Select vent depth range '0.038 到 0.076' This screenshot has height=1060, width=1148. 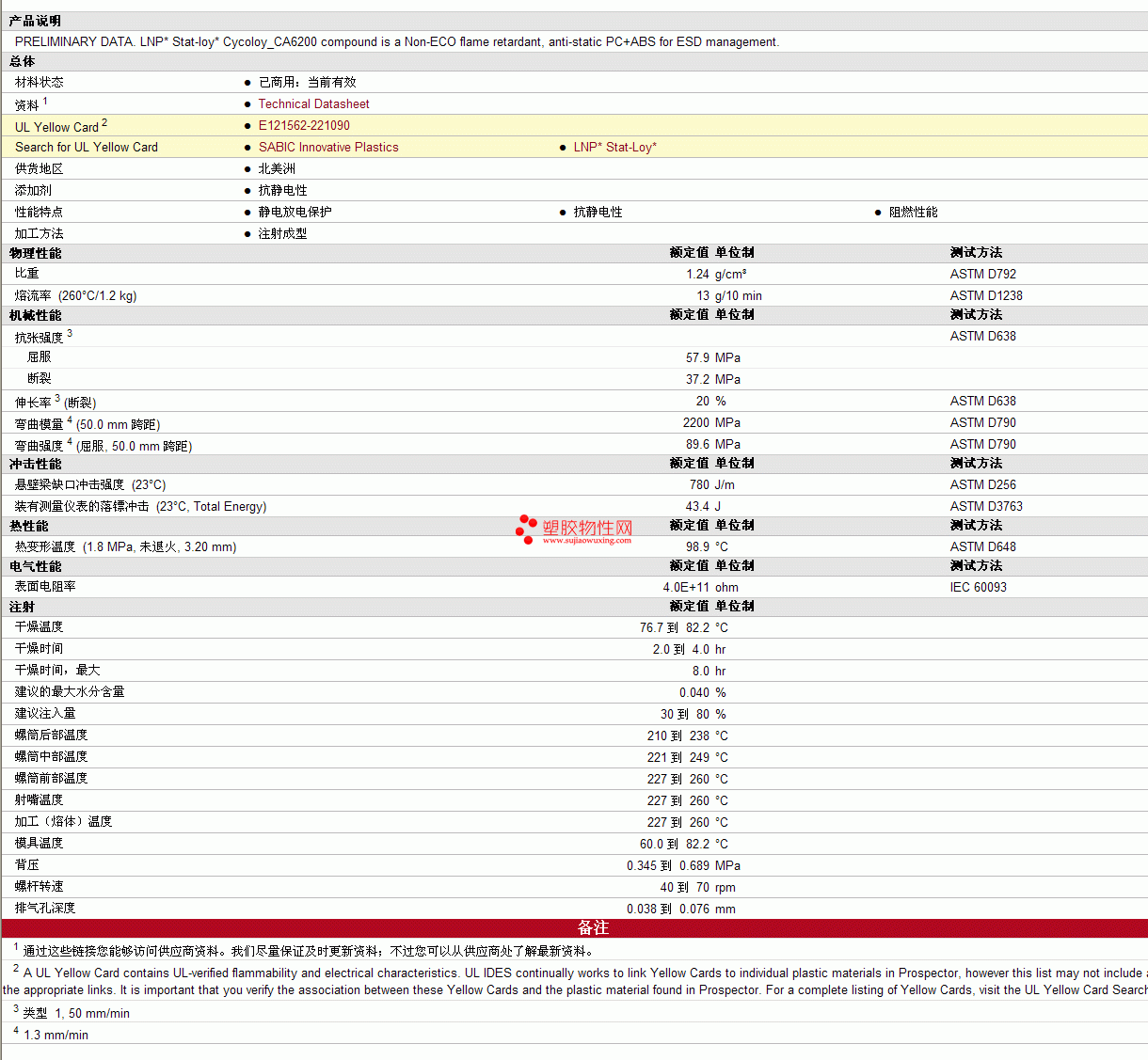coord(668,909)
